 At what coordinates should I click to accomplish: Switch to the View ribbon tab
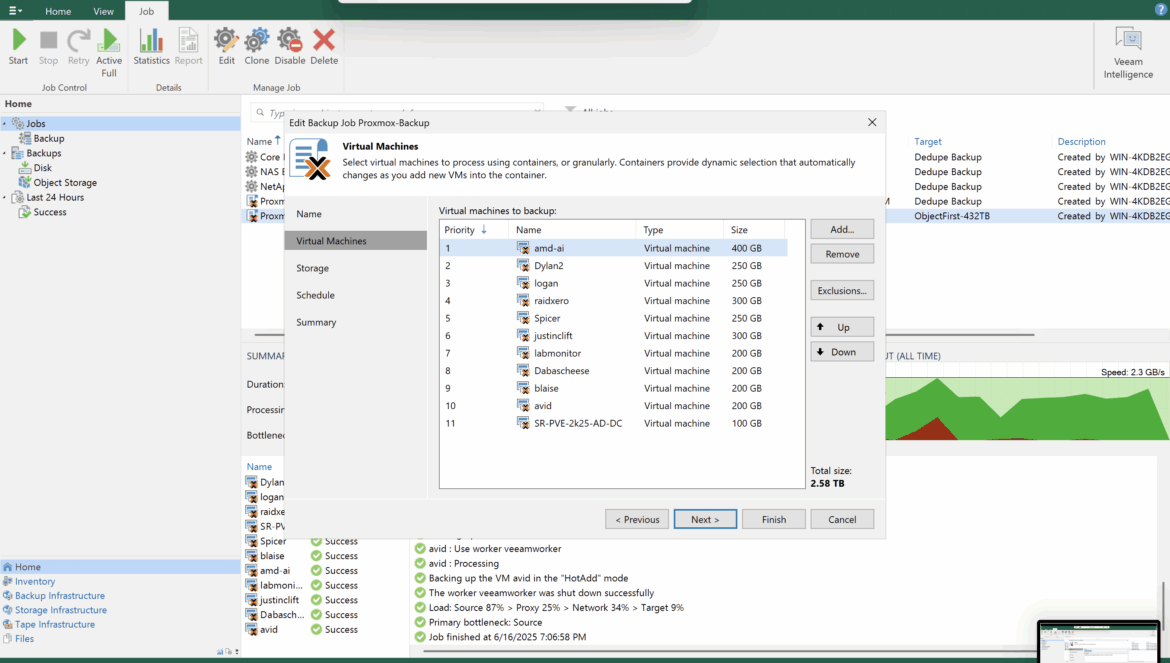(104, 11)
